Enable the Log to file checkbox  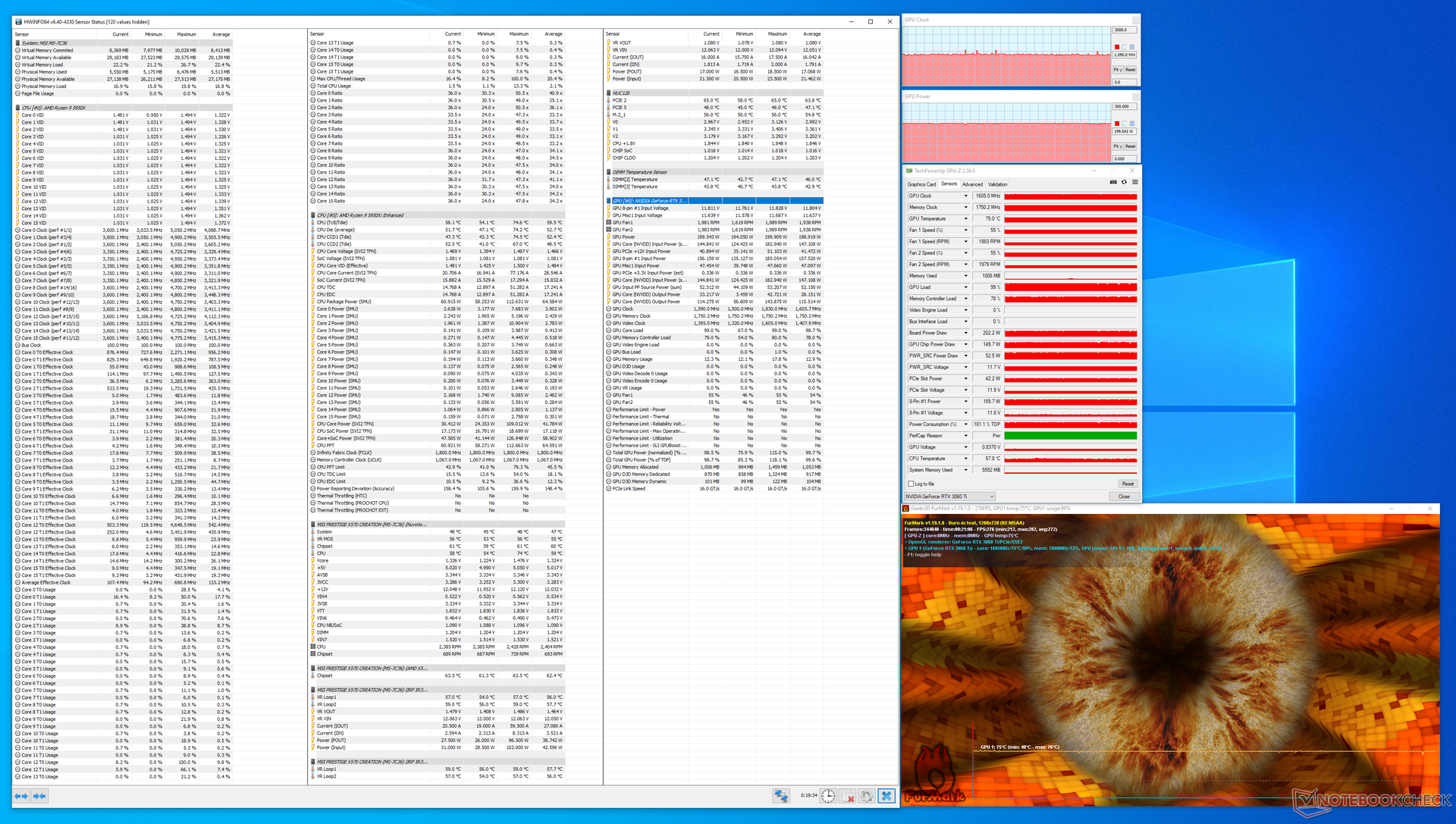pos(911,484)
